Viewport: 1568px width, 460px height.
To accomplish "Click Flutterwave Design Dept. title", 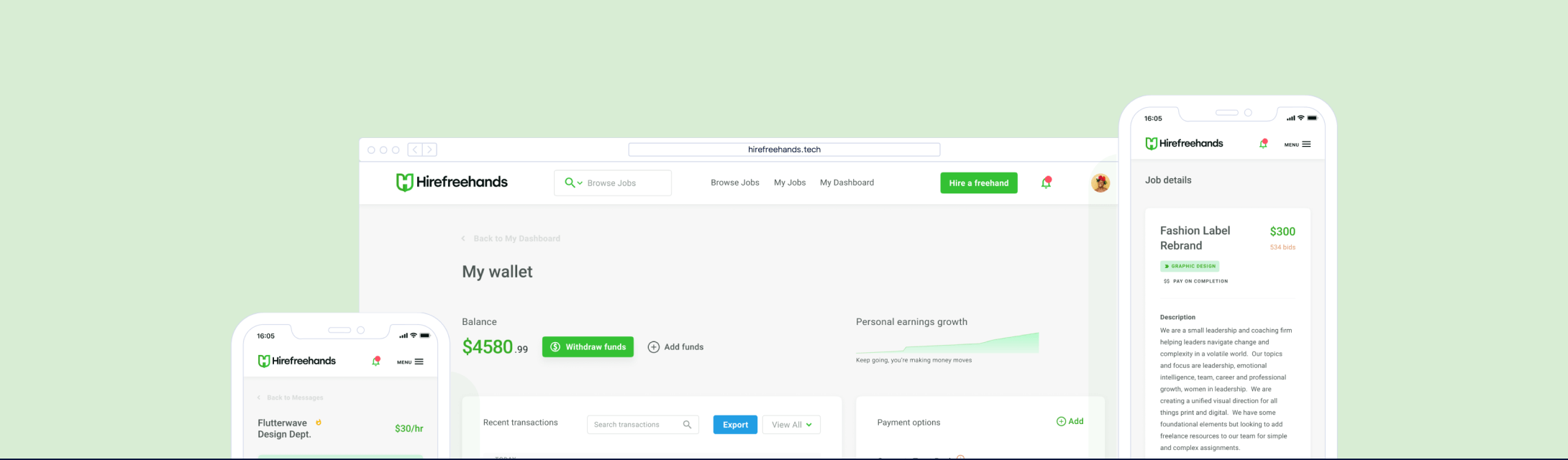I will (x=284, y=428).
